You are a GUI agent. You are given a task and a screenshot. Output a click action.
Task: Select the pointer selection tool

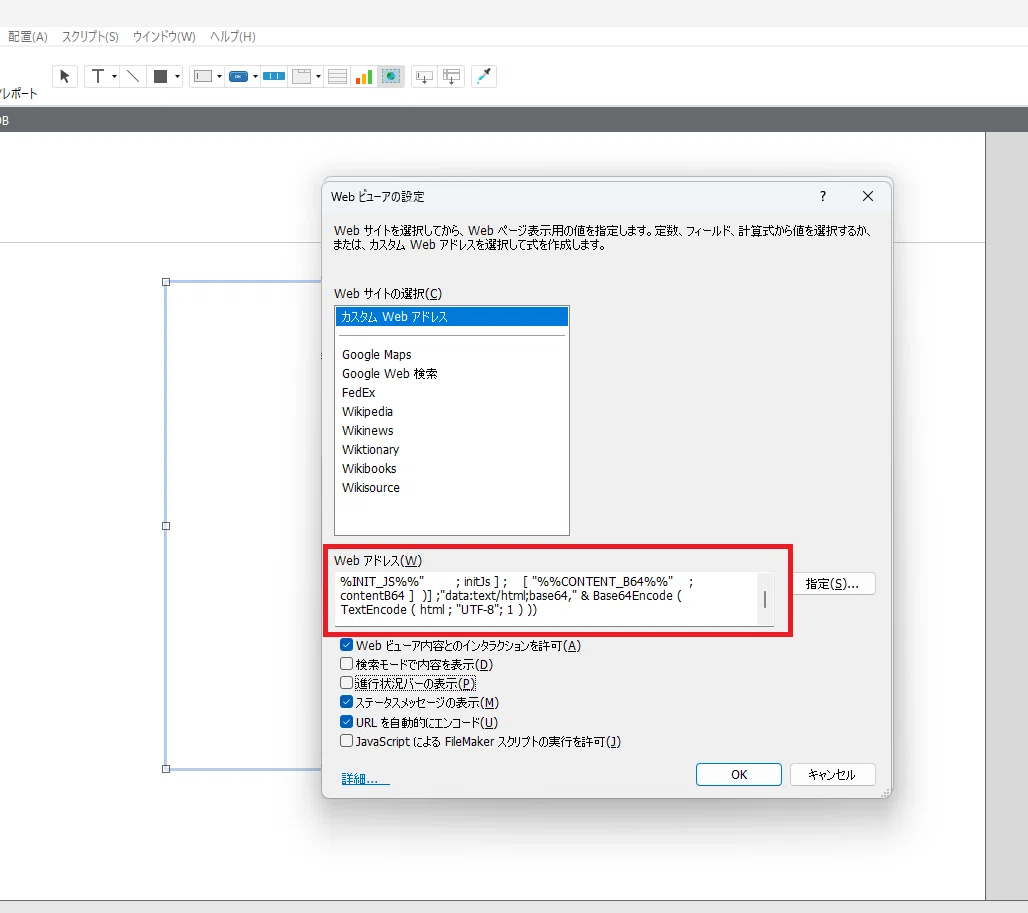point(65,77)
